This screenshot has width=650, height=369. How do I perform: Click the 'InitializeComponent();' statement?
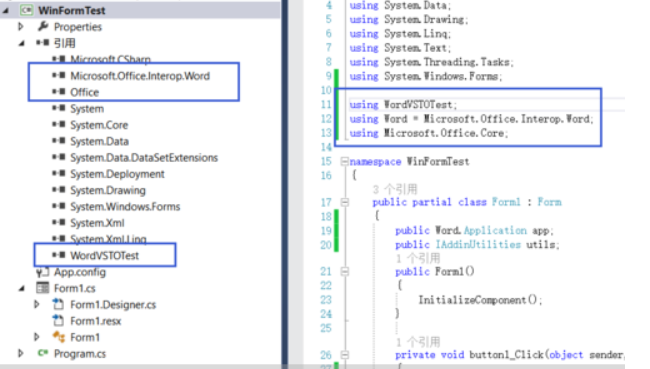480,300
